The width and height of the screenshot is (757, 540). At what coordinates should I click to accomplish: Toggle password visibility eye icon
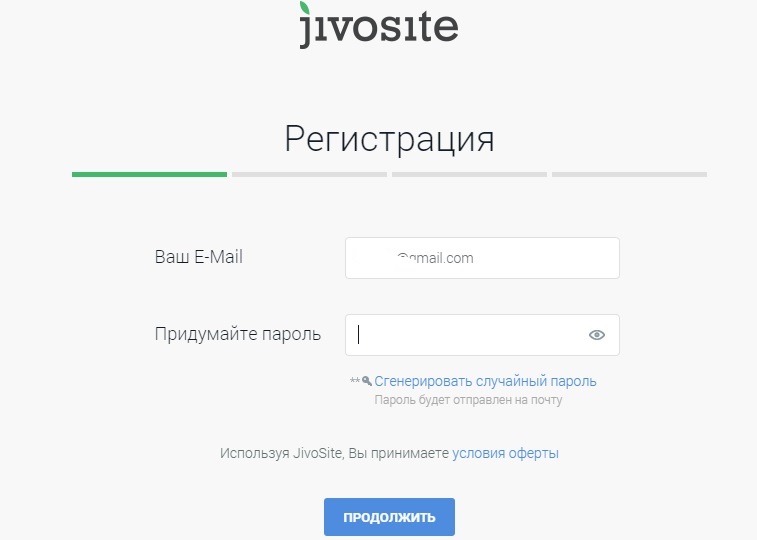click(597, 335)
